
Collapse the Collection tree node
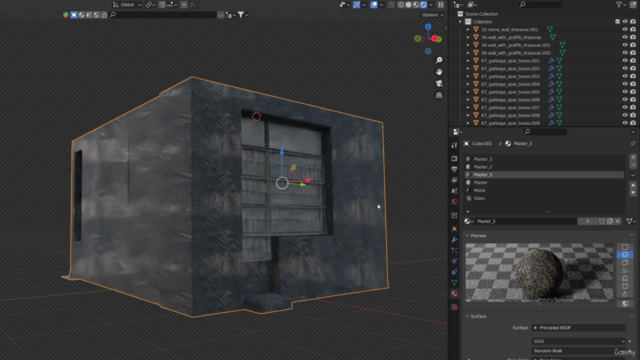click(x=460, y=22)
